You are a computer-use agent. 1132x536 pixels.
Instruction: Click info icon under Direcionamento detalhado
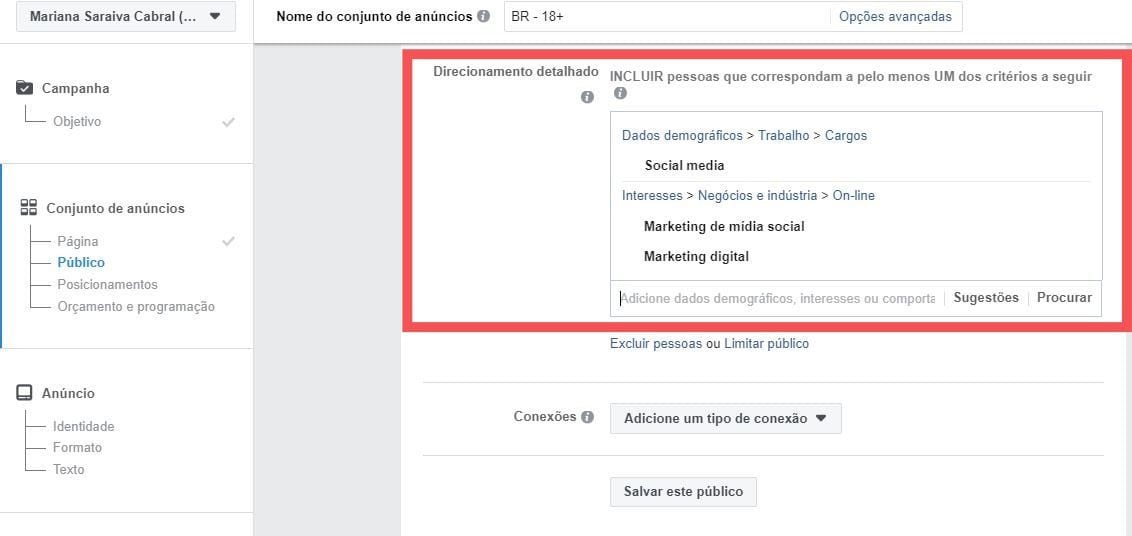(587, 97)
